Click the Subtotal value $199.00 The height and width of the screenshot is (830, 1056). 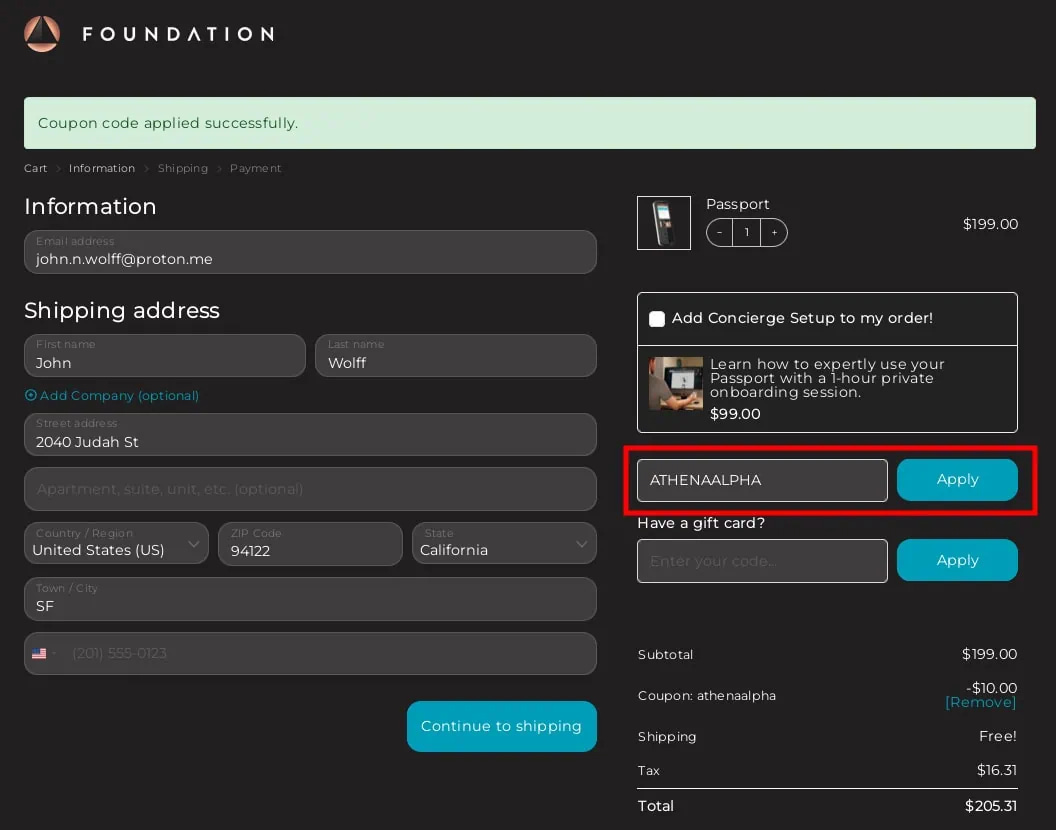(x=989, y=654)
